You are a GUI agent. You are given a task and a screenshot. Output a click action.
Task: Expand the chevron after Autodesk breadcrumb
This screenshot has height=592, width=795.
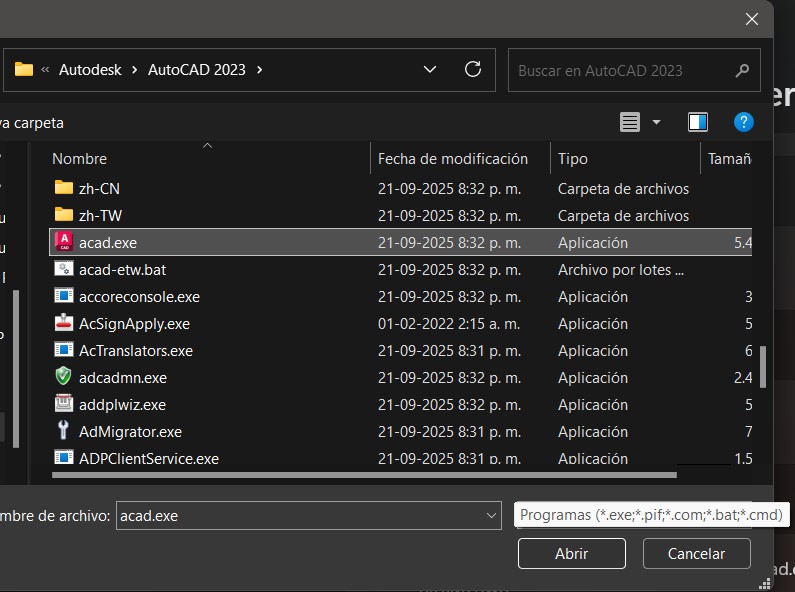click(134, 69)
